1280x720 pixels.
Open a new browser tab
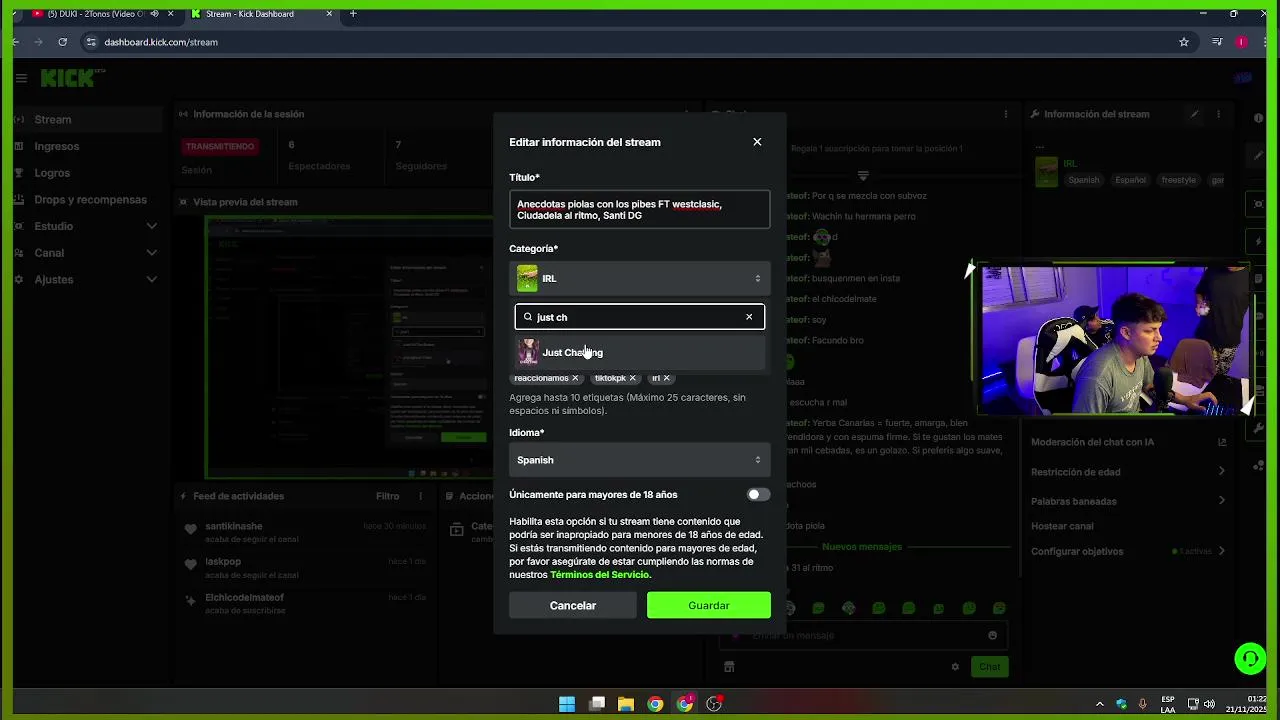pyautogui.click(x=353, y=14)
